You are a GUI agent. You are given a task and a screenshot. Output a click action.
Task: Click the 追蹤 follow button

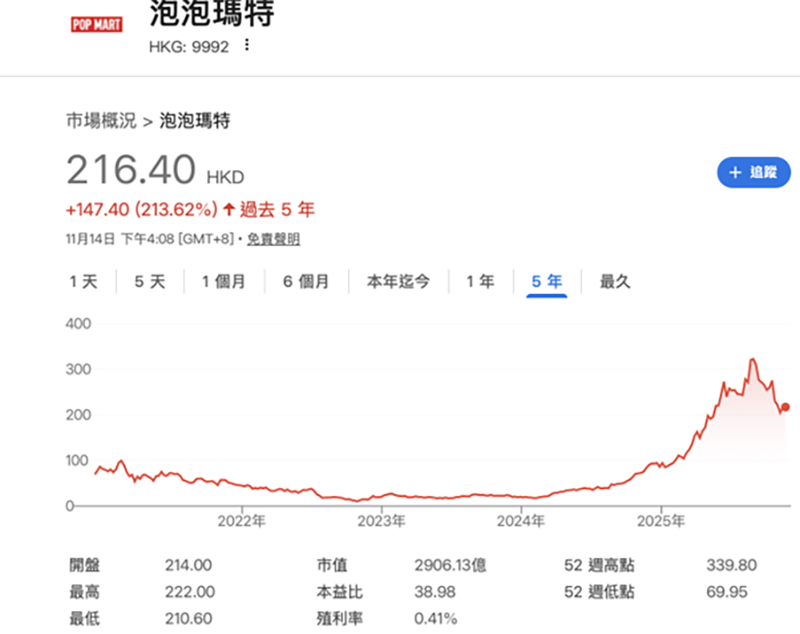pyautogui.click(x=753, y=172)
